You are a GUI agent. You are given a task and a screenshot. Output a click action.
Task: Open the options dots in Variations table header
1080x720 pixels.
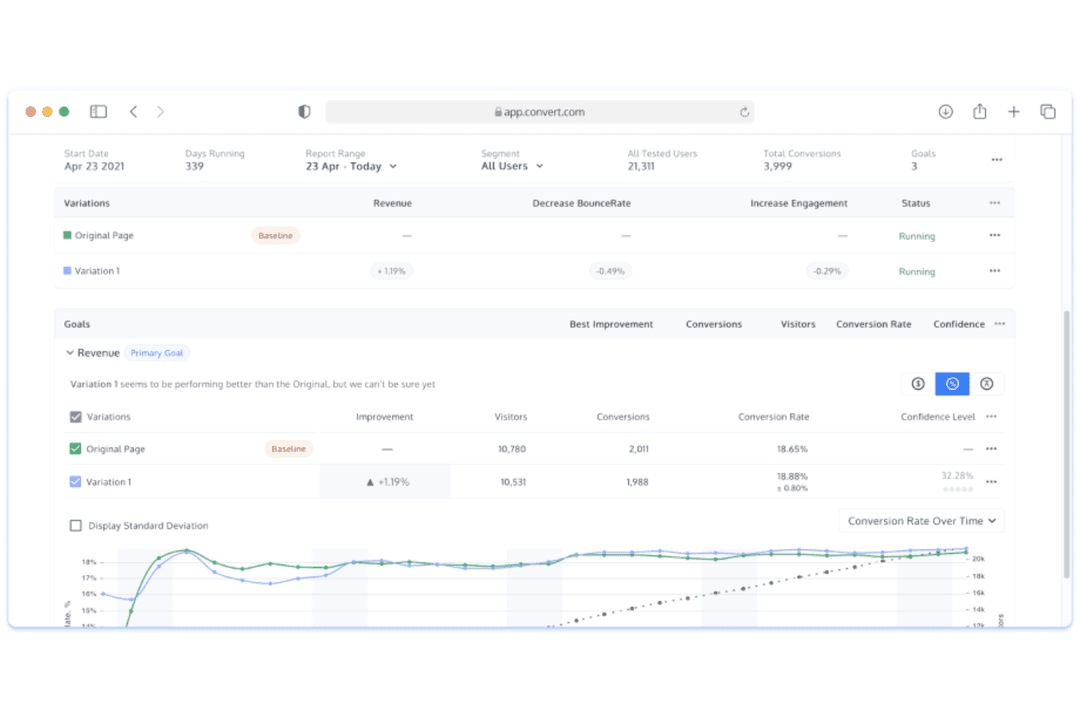(995, 203)
